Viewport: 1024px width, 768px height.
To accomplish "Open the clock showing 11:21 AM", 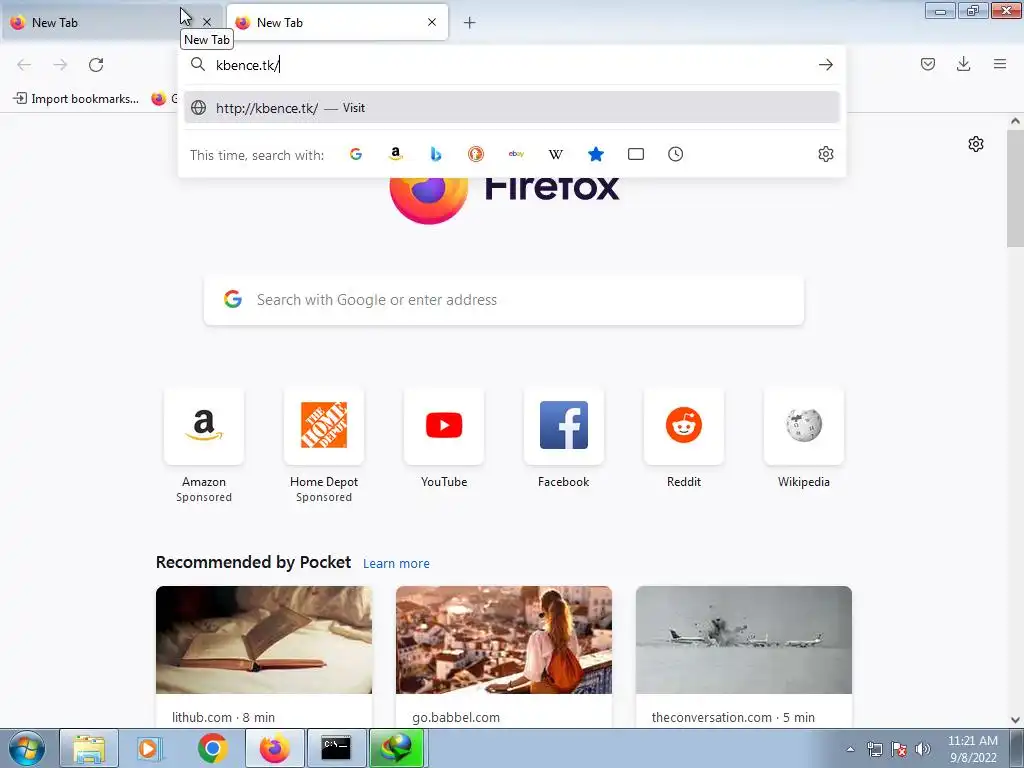I will point(972,749).
